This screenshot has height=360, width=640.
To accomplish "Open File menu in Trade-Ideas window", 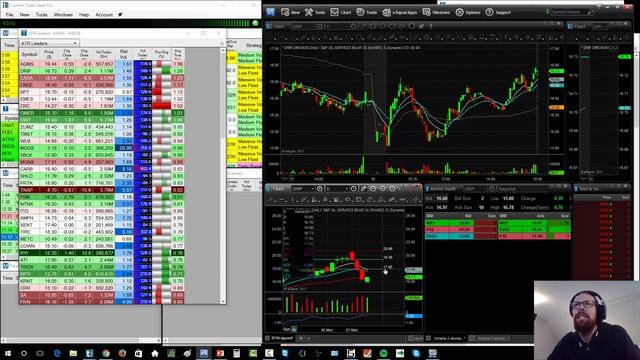I will (9, 14).
